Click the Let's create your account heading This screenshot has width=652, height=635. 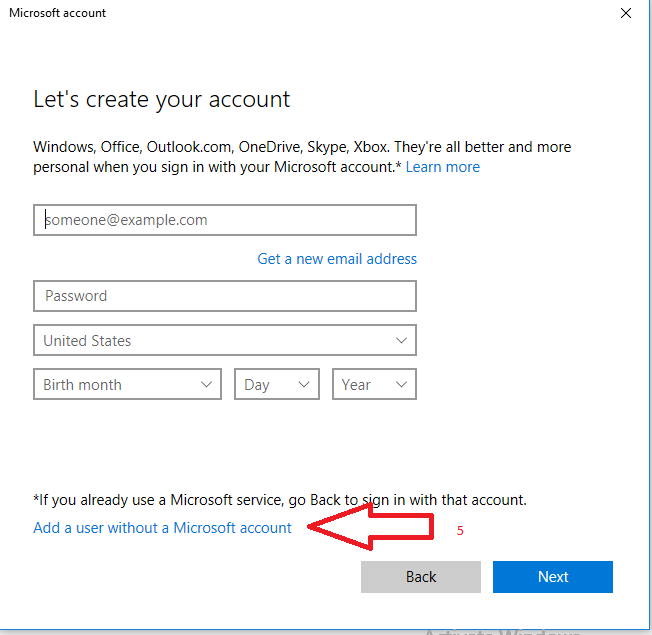point(161,100)
